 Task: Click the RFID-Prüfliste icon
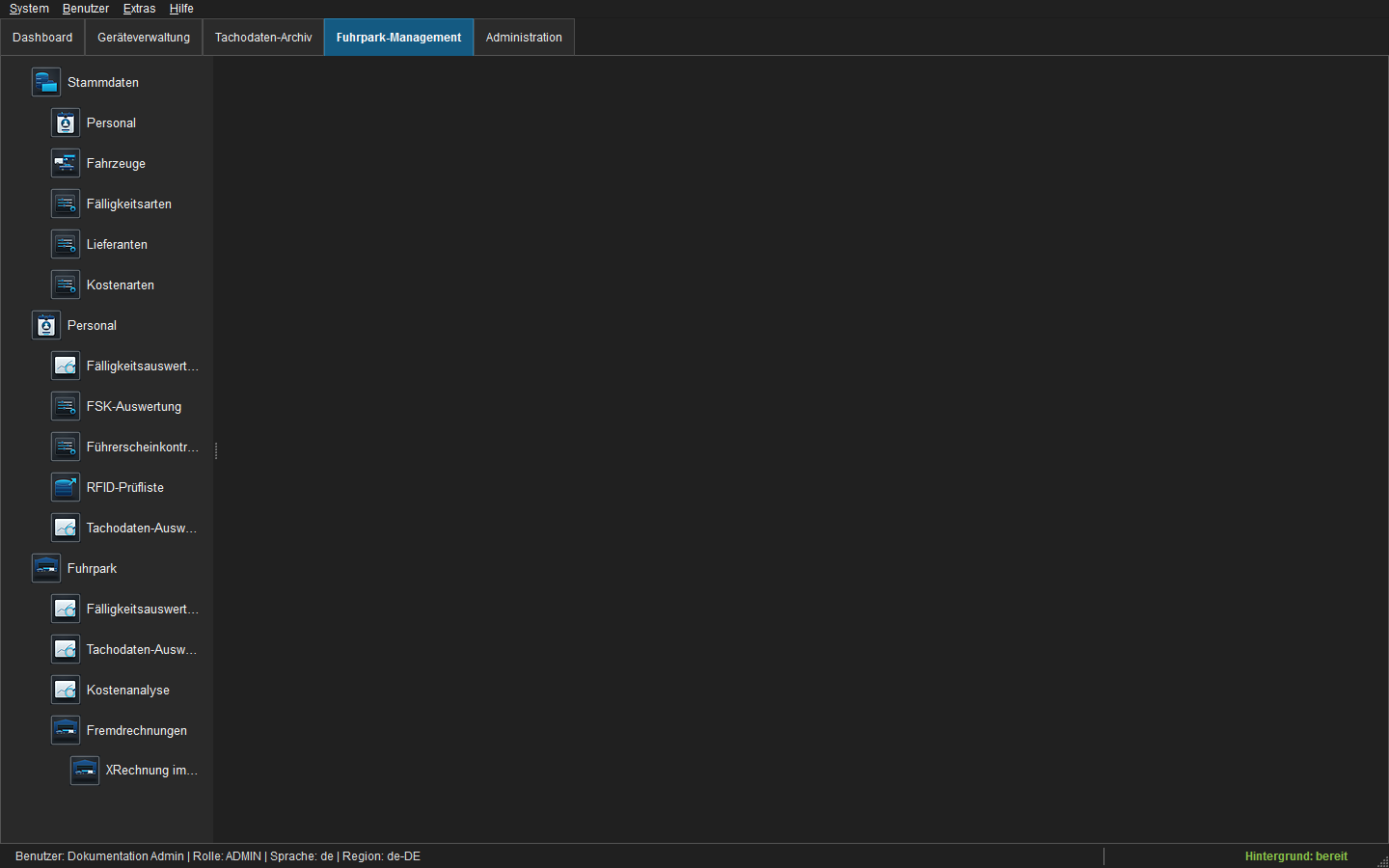click(66, 487)
